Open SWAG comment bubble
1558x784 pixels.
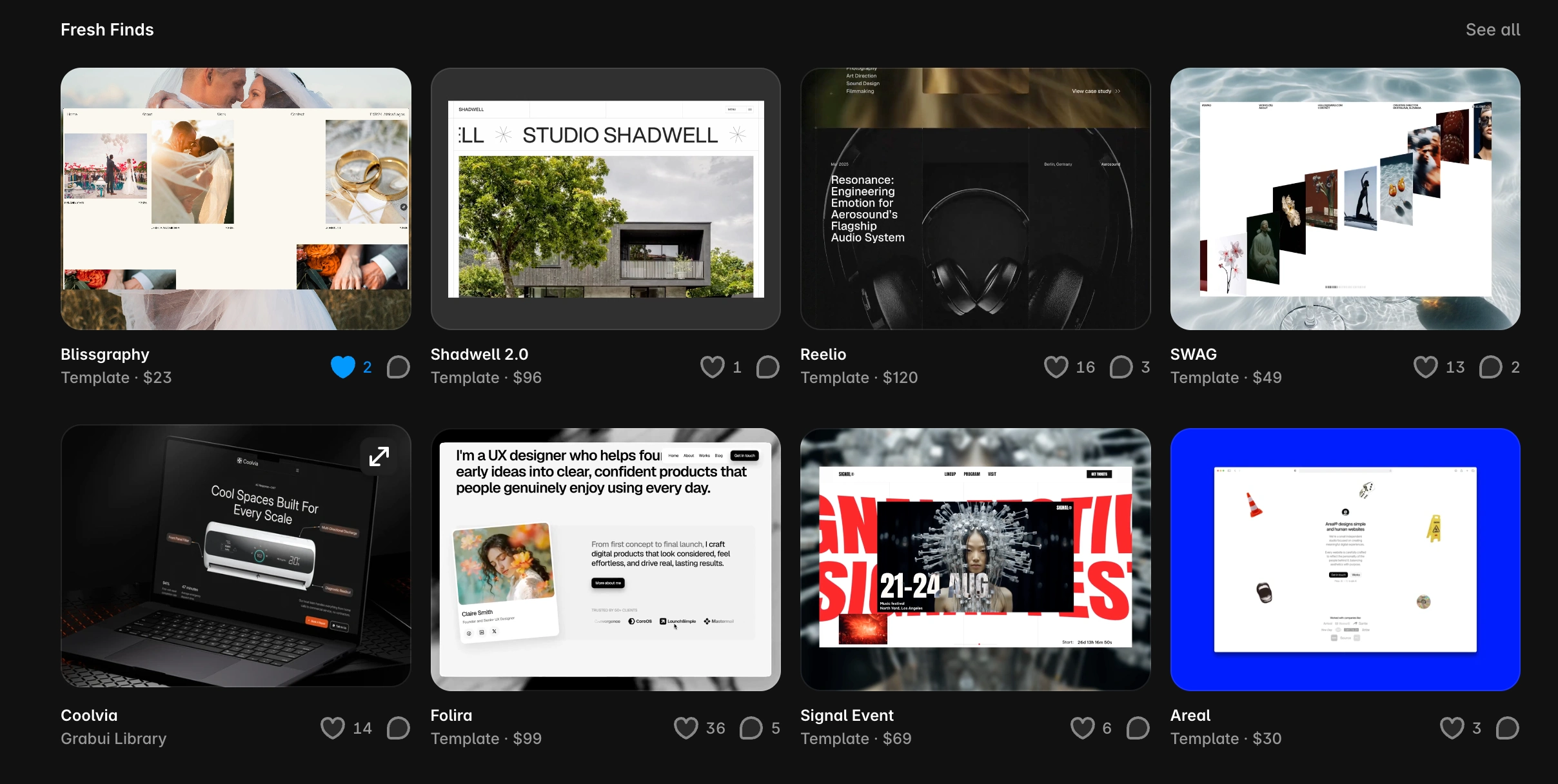point(1490,367)
